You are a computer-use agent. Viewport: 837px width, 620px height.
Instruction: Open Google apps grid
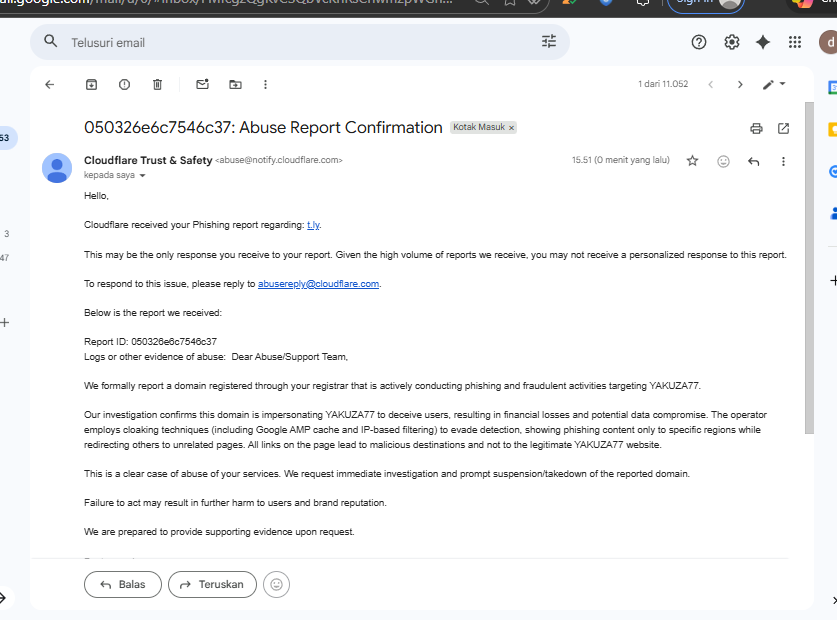point(795,42)
